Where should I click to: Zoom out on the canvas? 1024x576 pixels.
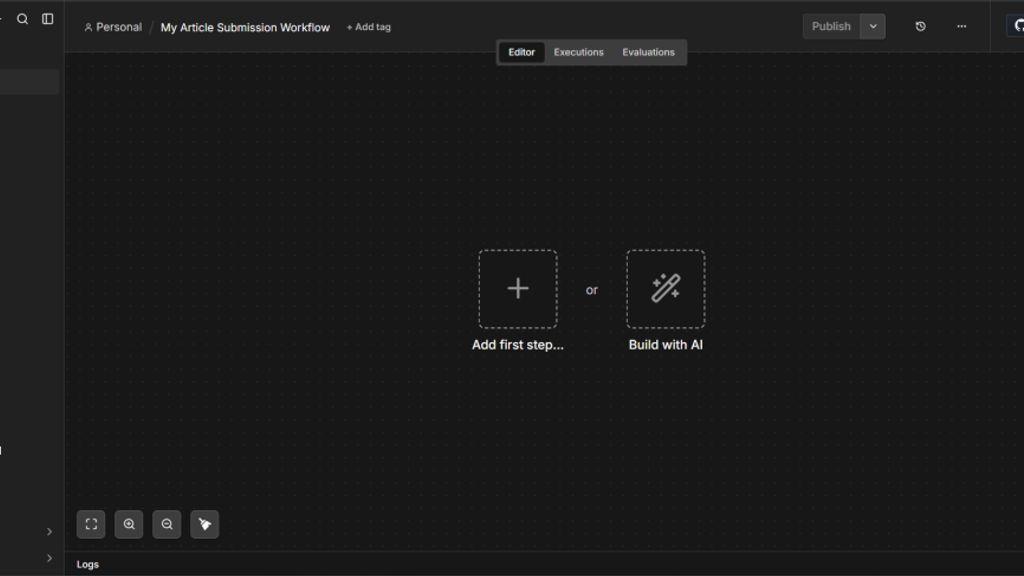tap(167, 524)
